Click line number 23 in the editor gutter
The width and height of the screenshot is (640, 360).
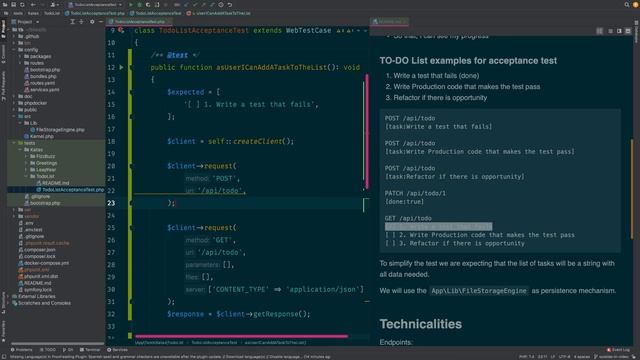(111, 203)
